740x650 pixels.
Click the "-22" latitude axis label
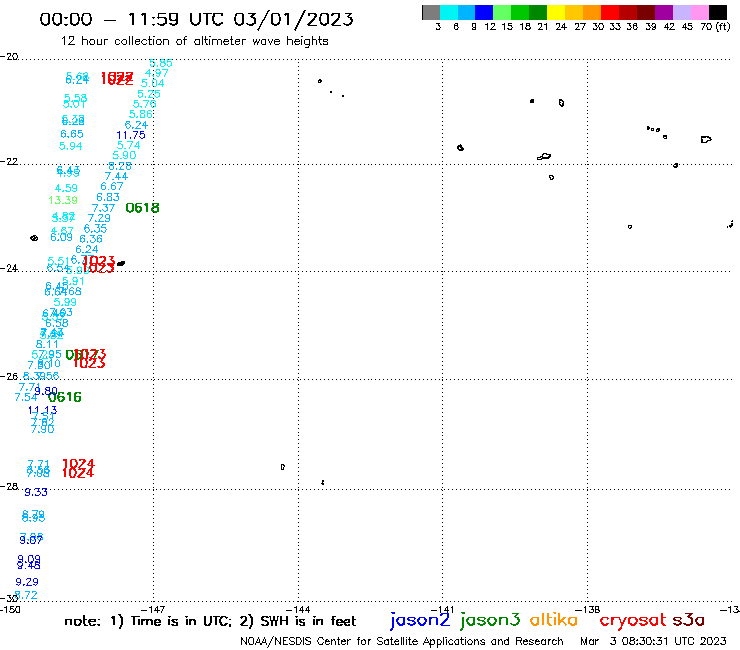[9, 162]
